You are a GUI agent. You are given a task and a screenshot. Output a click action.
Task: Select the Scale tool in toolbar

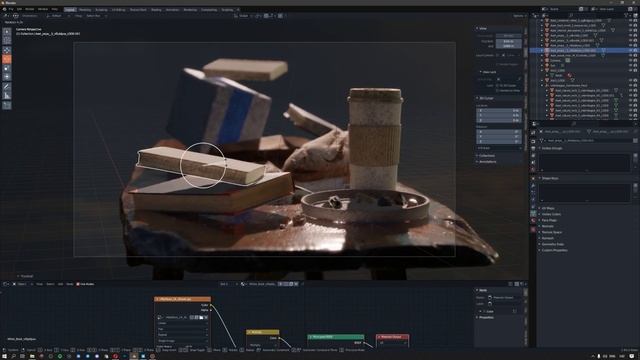click(7, 68)
